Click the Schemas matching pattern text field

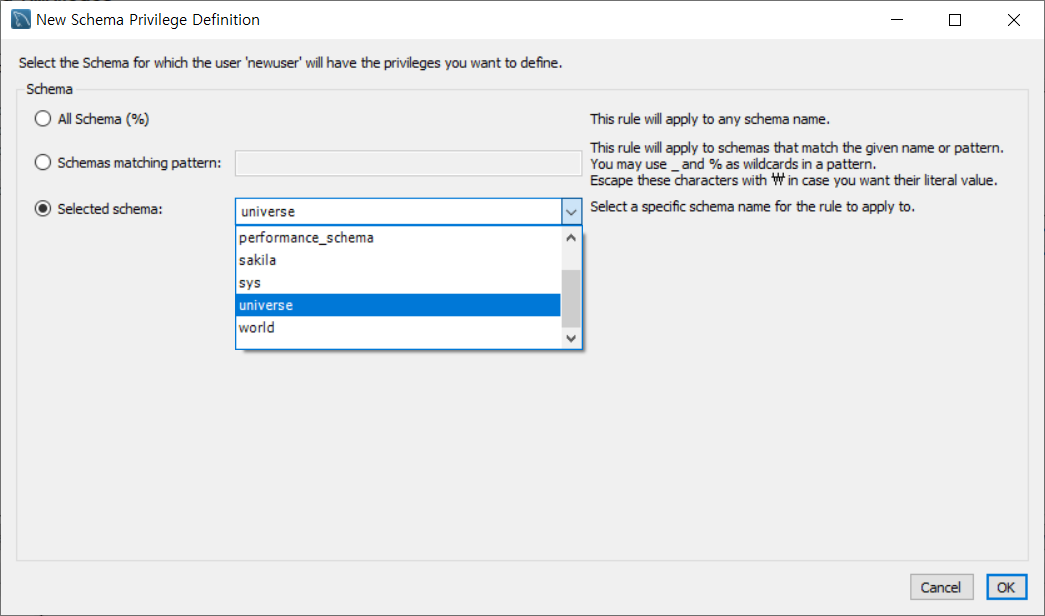coord(408,163)
